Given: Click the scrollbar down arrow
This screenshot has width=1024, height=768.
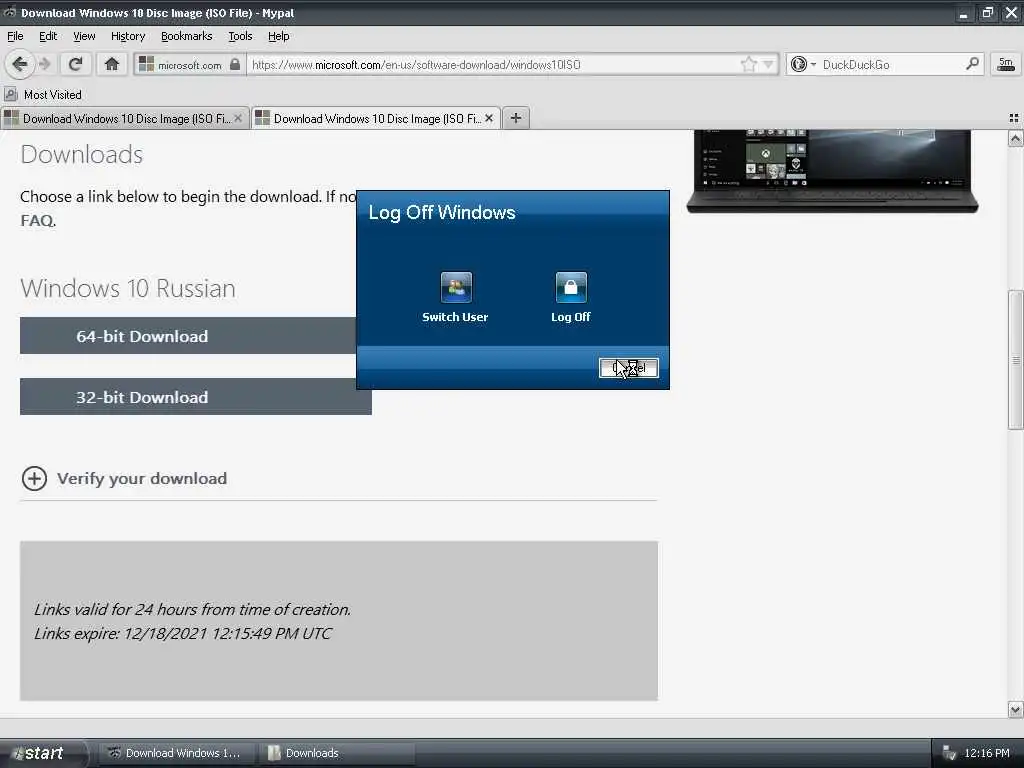Looking at the screenshot, I should pos(1015,709).
